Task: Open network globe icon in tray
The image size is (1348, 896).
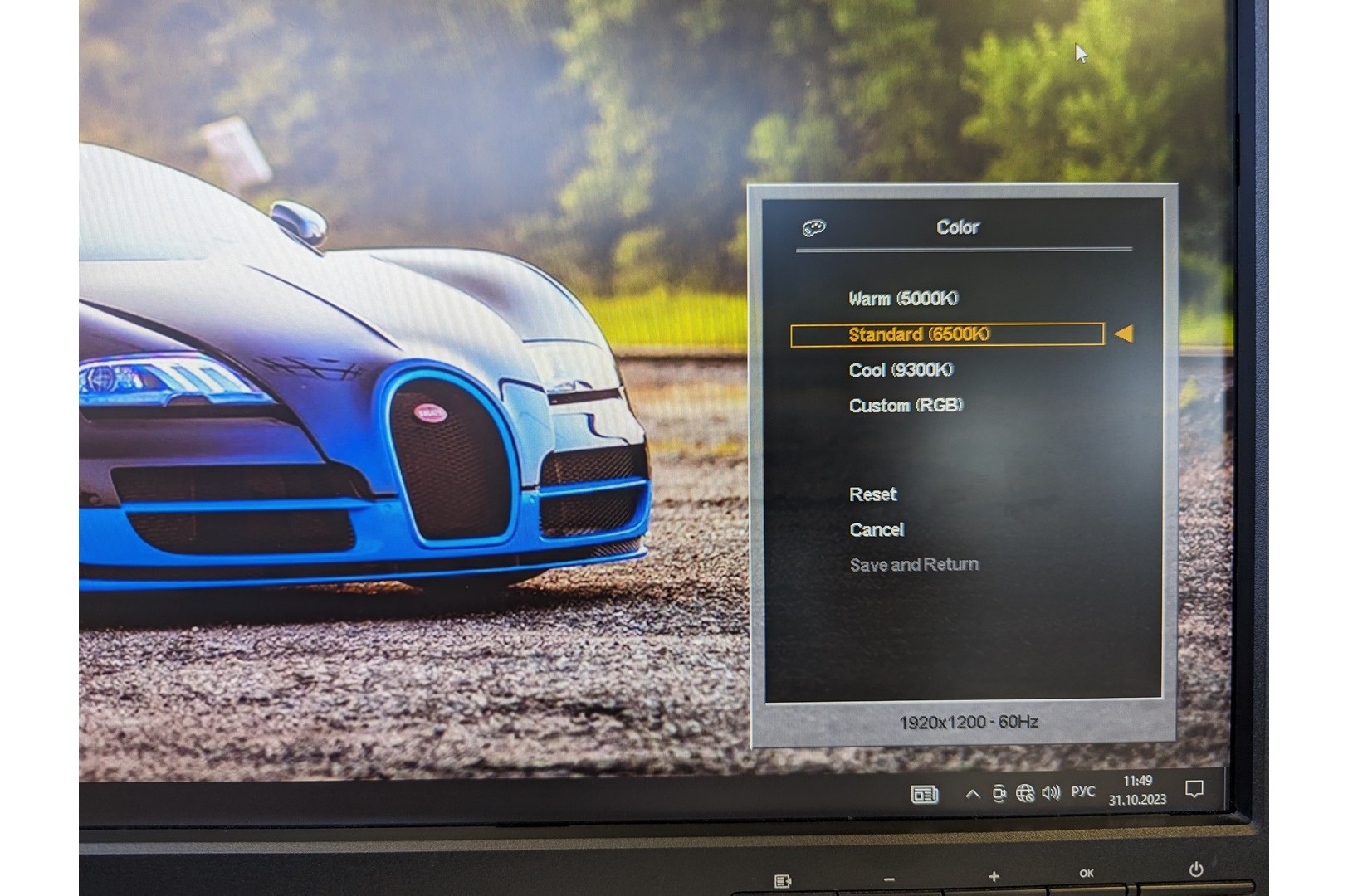Action: pos(1025,794)
